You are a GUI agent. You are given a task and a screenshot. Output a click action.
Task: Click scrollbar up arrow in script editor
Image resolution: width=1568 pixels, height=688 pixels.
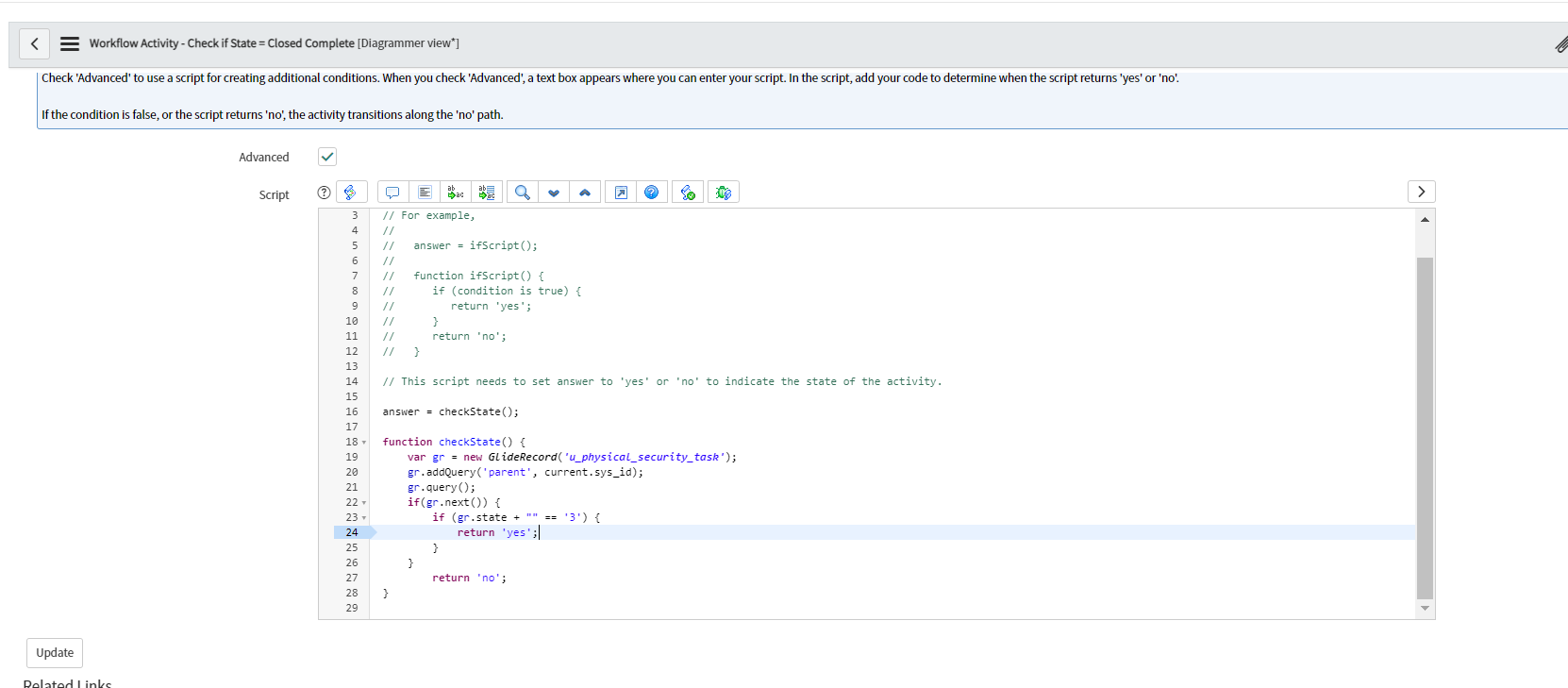point(1425,219)
